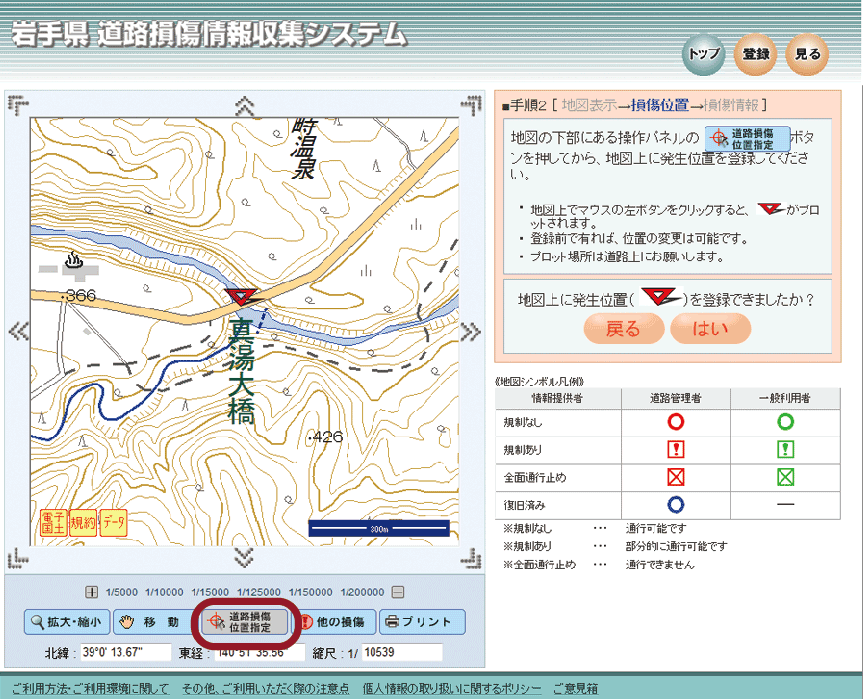863x699 pixels.
Task: Set map scale to 1/10000
Action: 164,592
